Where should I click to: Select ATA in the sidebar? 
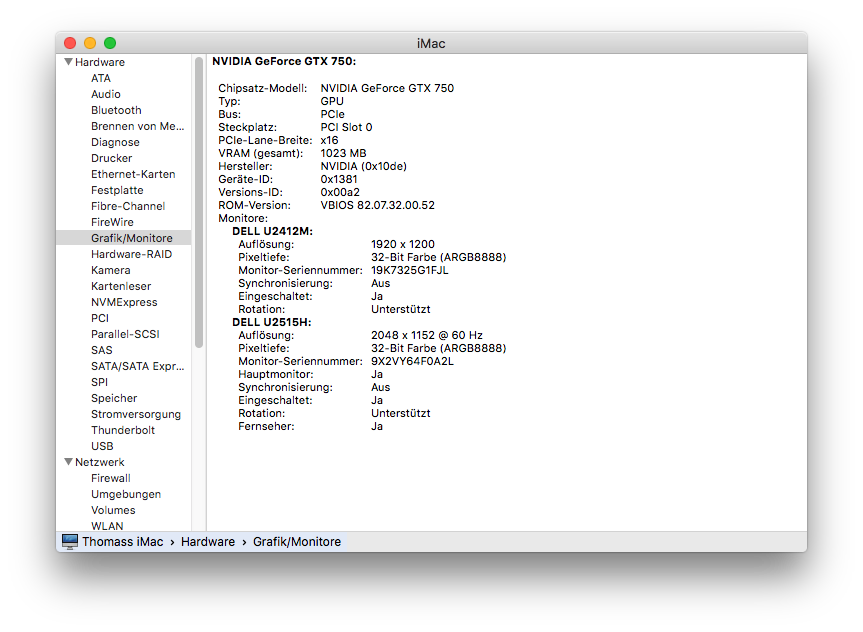[x=101, y=78]
